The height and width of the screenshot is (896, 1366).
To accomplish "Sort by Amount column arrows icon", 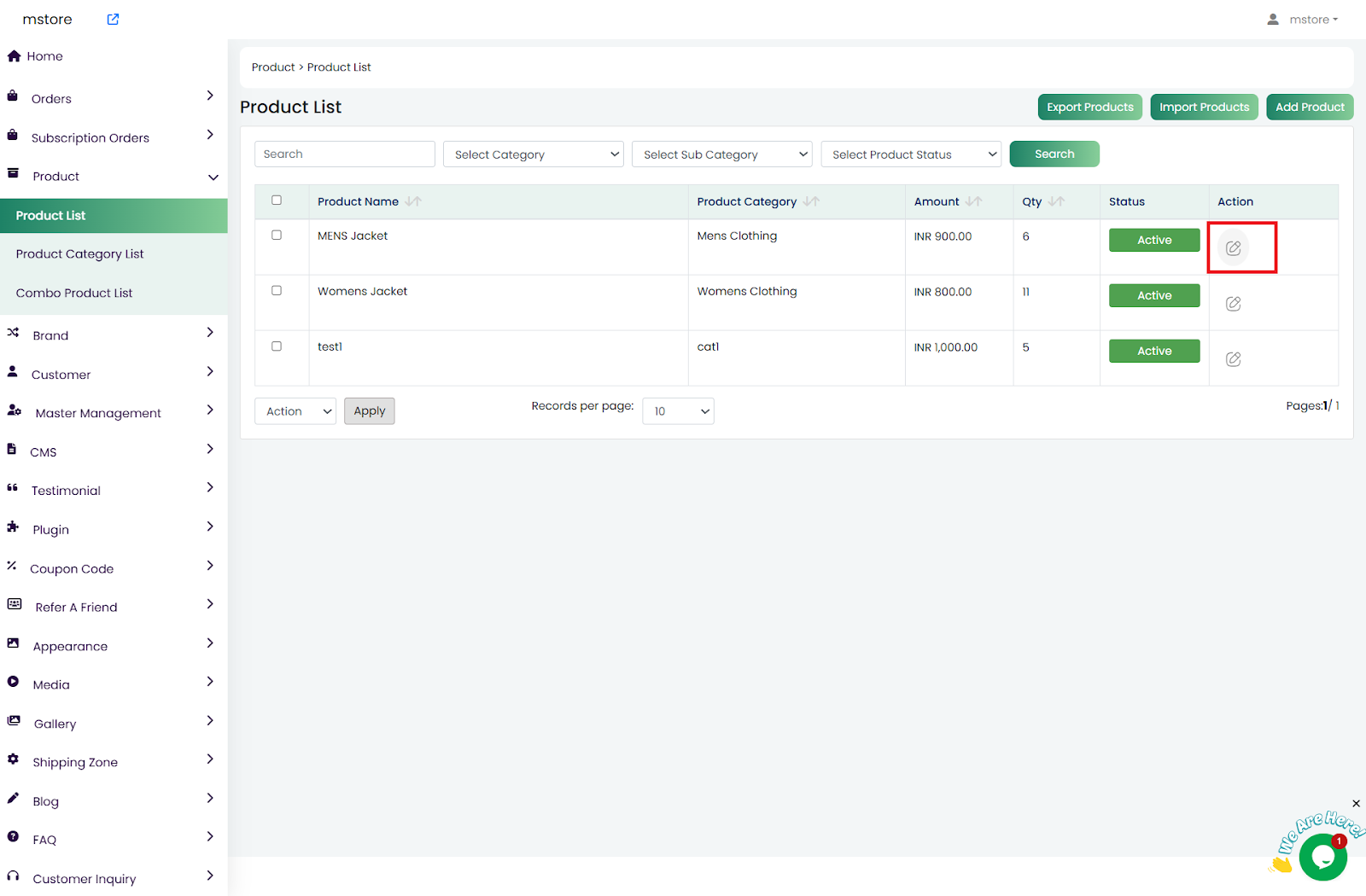I will [973, 202].
